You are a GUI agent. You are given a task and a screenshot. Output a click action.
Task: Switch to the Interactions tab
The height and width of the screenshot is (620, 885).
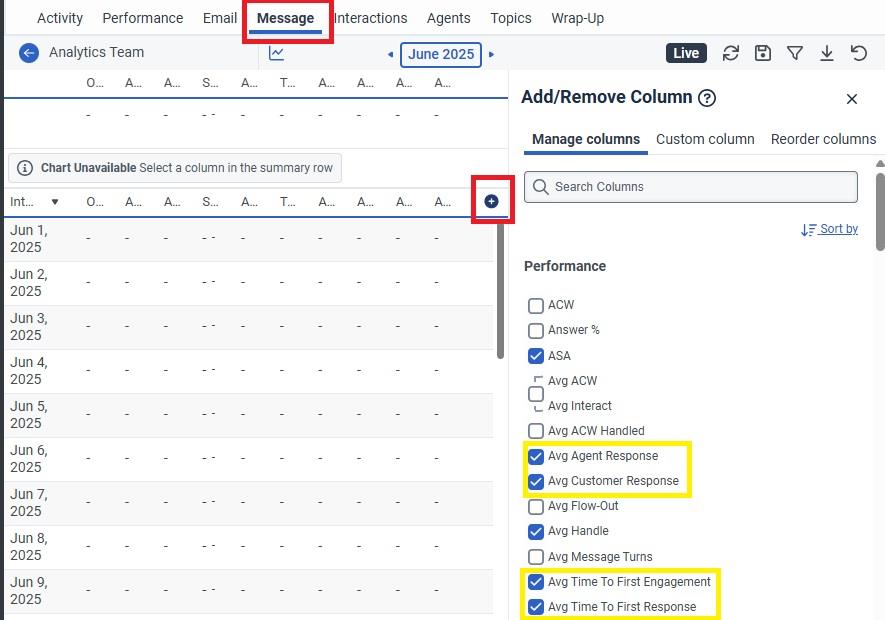point(371,18)
